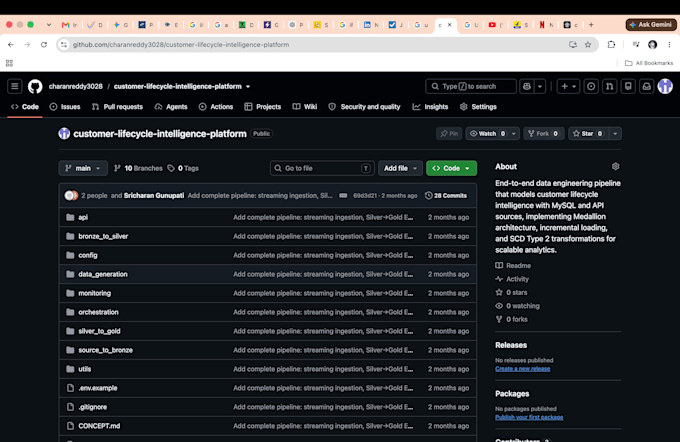Edit About details with gear icon
The image size is (680, 442).
615,167
